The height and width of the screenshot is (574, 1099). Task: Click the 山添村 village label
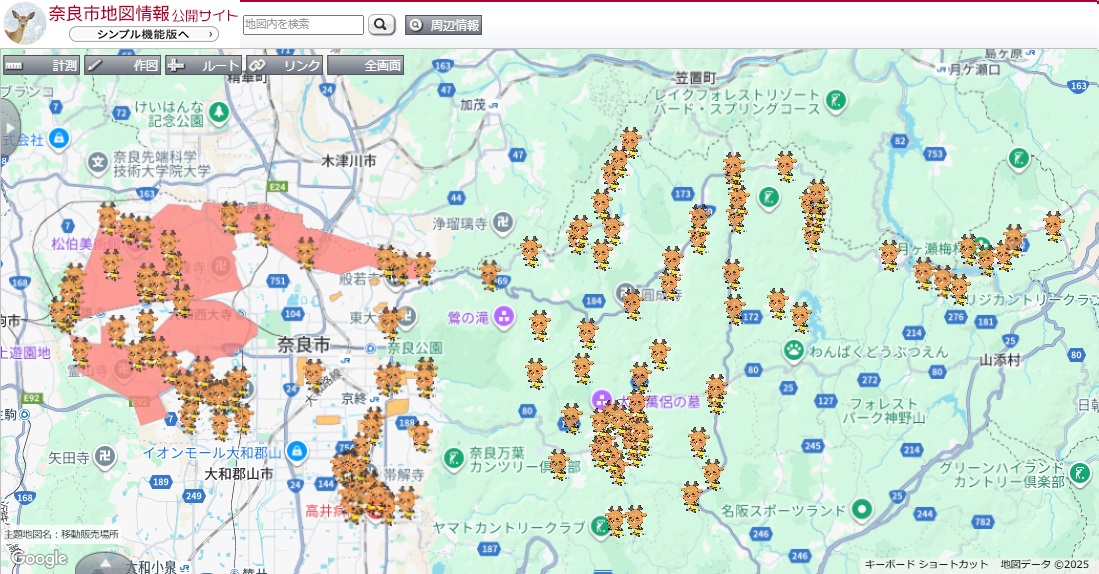click(x=1000, y=360)
